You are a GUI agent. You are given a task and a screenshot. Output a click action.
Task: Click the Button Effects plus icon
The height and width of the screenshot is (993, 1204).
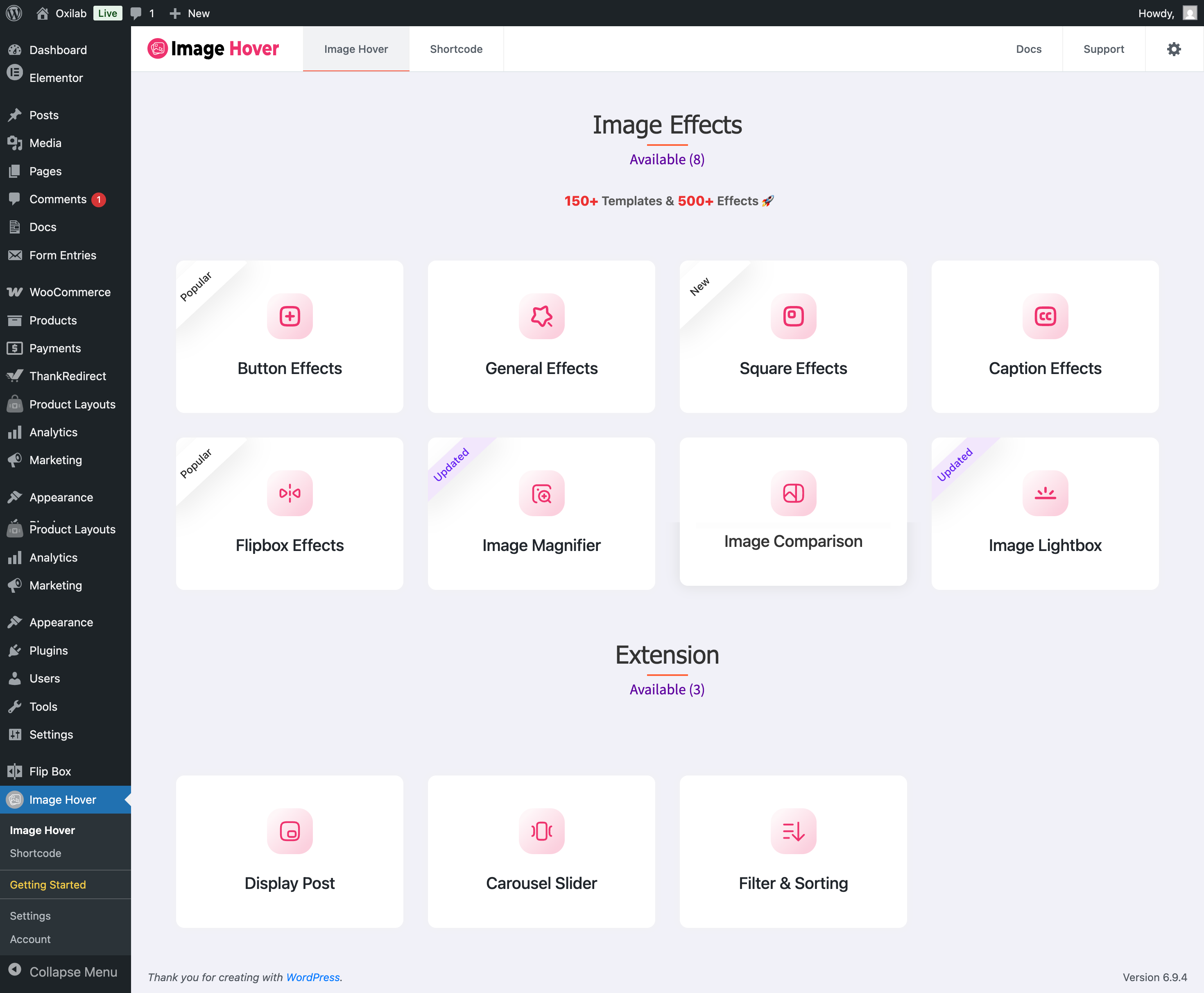(290, 316)
